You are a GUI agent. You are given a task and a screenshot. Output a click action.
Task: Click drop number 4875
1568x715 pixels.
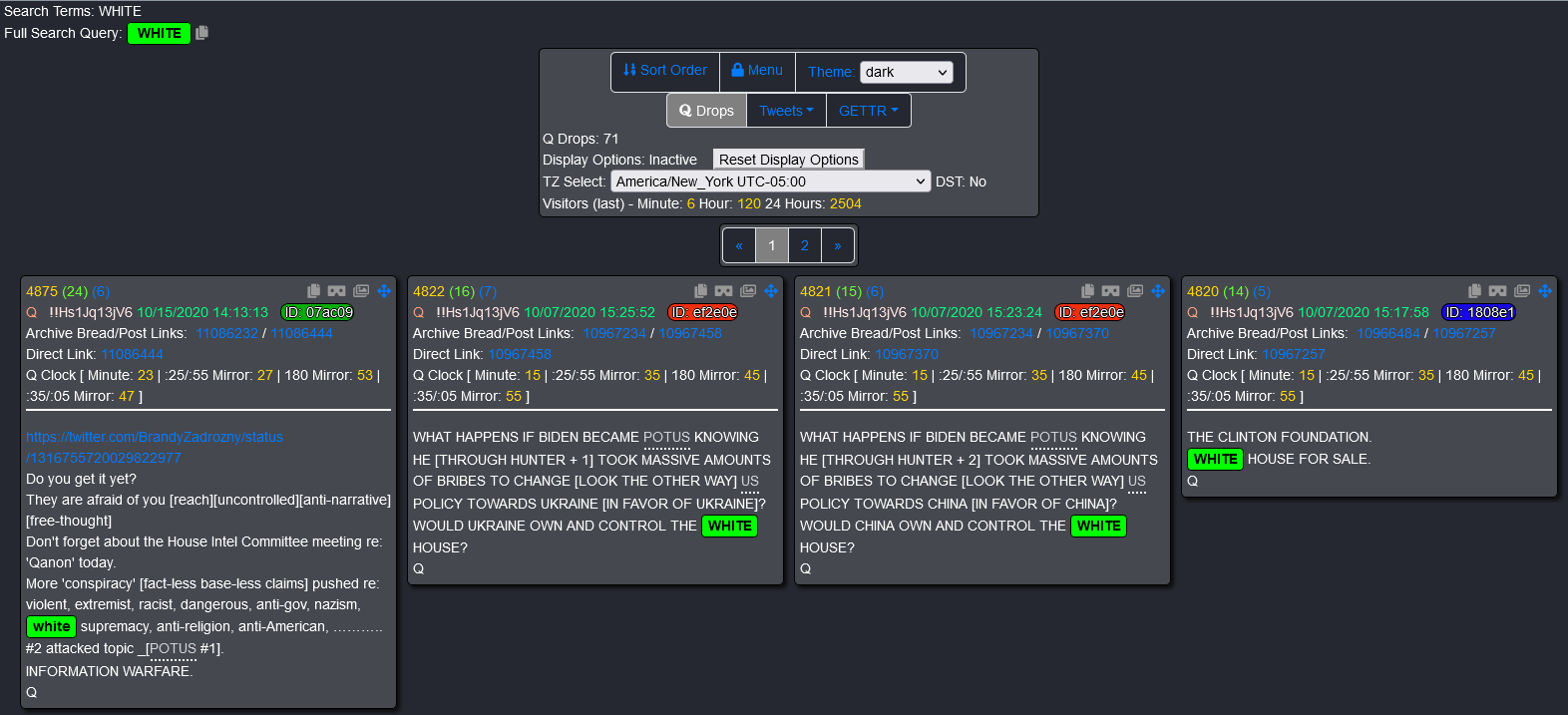[42, 291]
